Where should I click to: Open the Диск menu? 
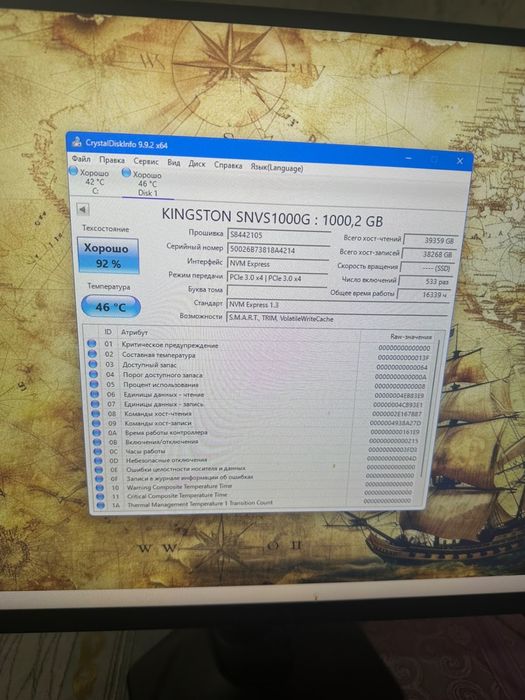[196, 164]
